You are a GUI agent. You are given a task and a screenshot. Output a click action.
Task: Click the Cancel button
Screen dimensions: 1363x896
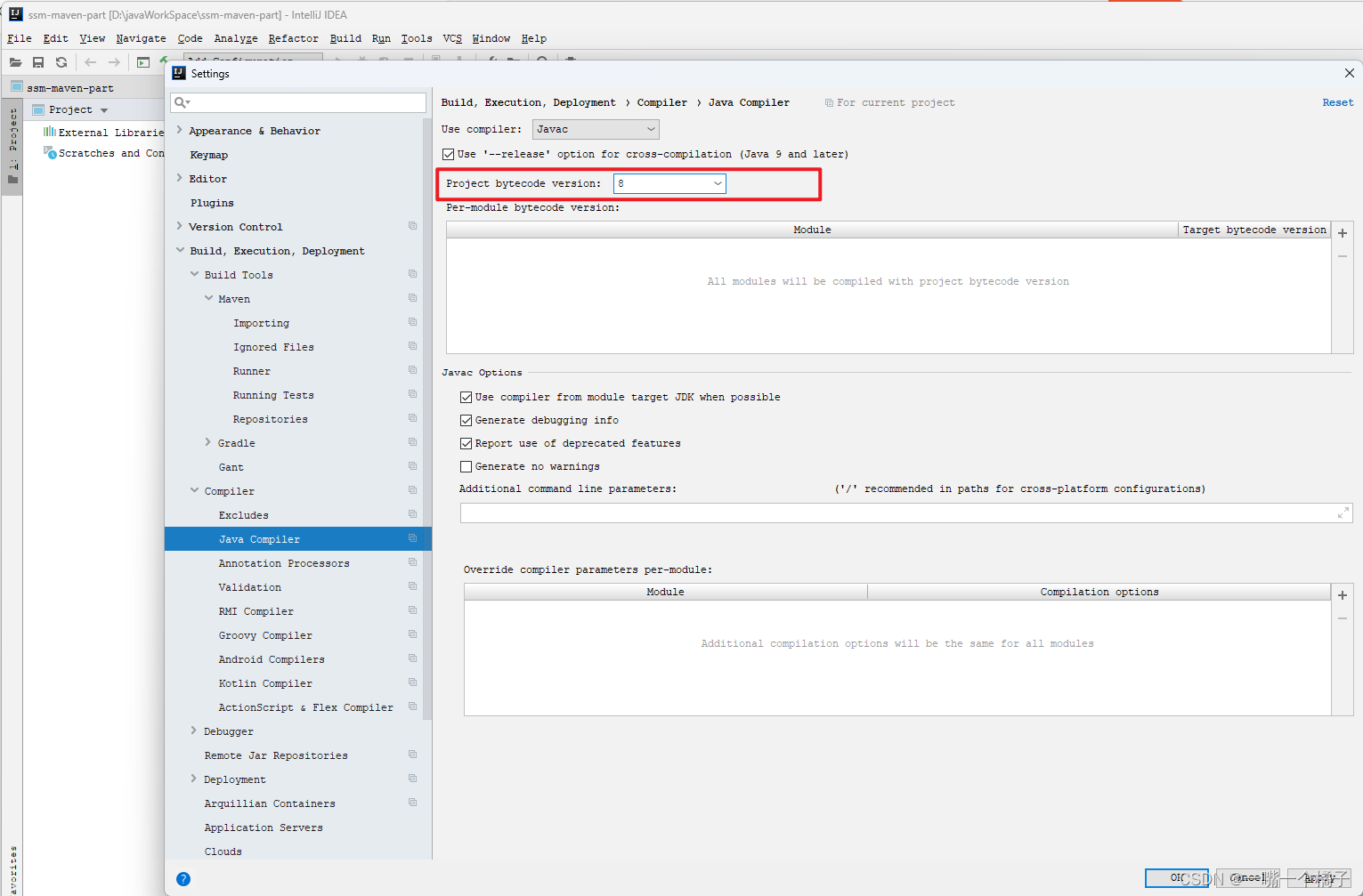point(1248,878)
